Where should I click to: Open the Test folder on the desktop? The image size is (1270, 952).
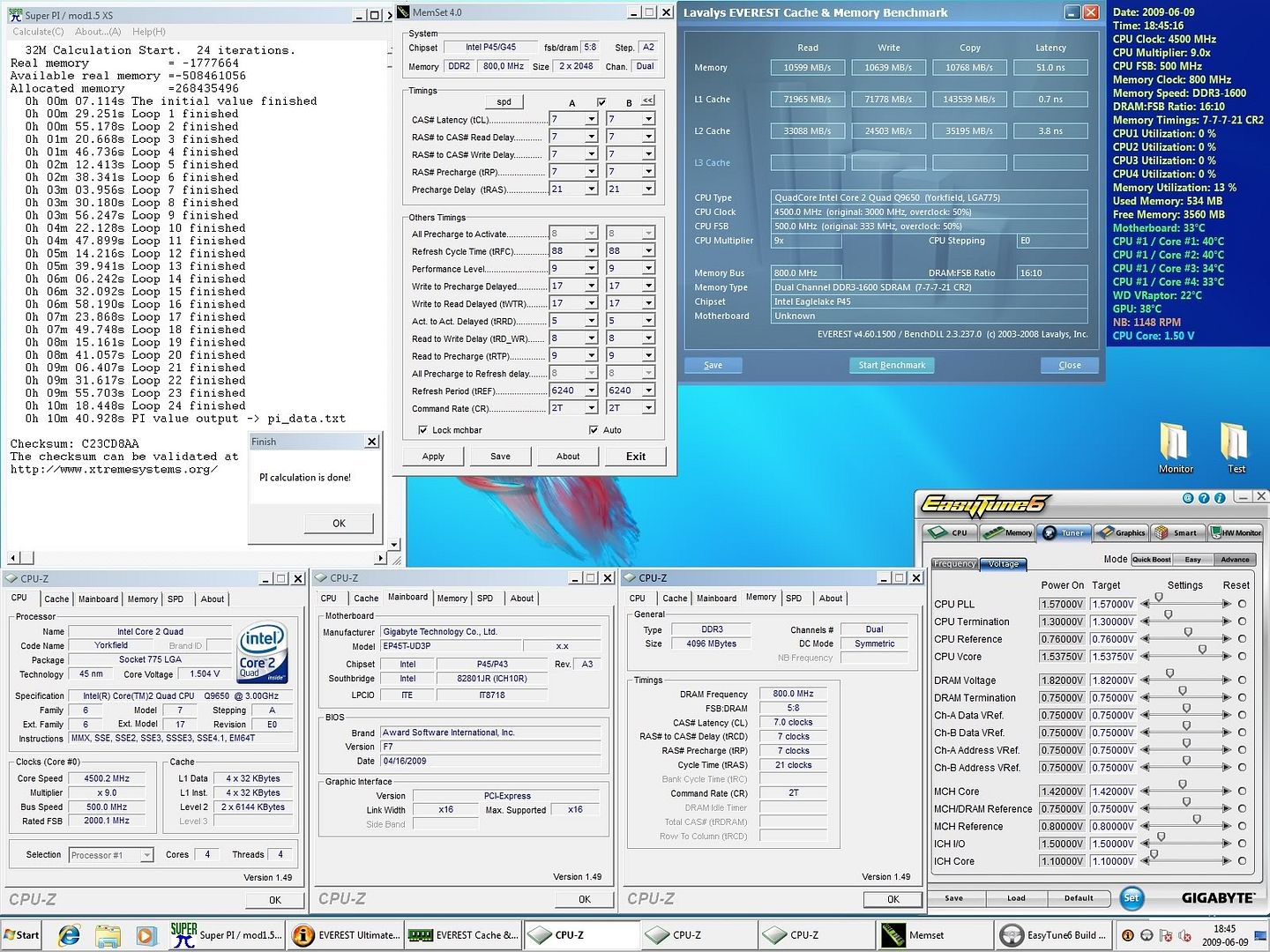1236,448
